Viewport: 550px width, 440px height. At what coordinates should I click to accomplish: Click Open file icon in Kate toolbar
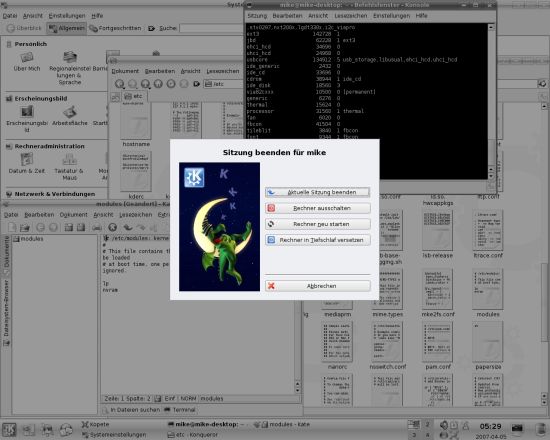coord(25,227)
